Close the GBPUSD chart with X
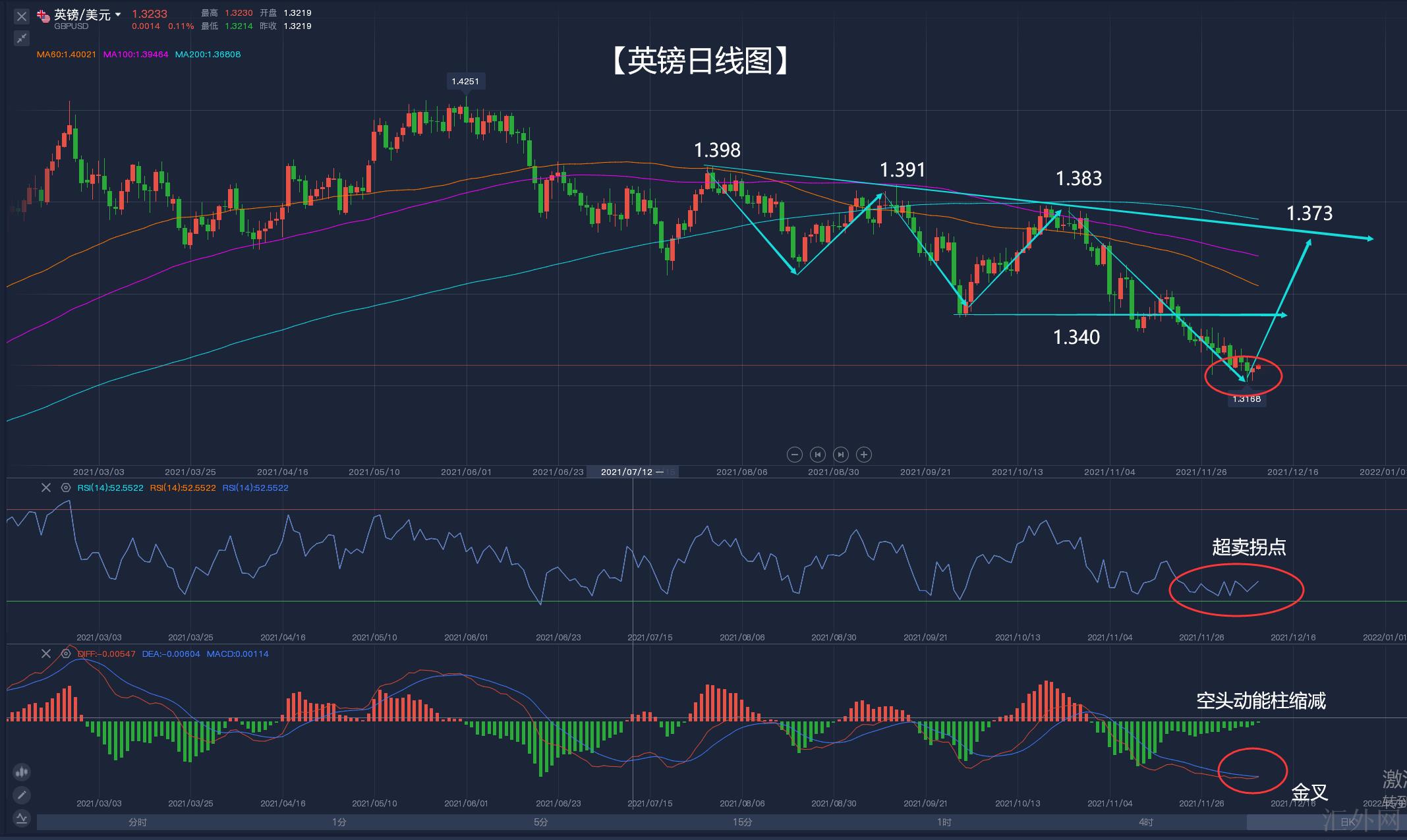The width and height of the screenshot is (1407, 840). coord(22,16)
